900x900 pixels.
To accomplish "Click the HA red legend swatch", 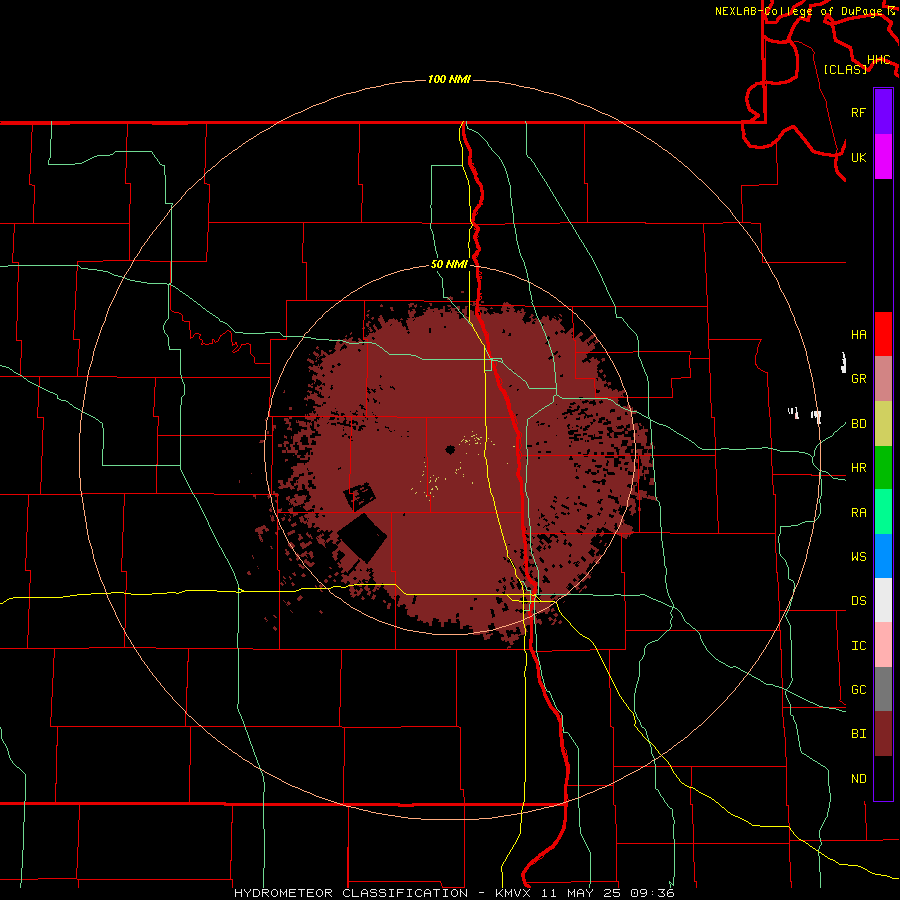I will (x=883, y=334).
